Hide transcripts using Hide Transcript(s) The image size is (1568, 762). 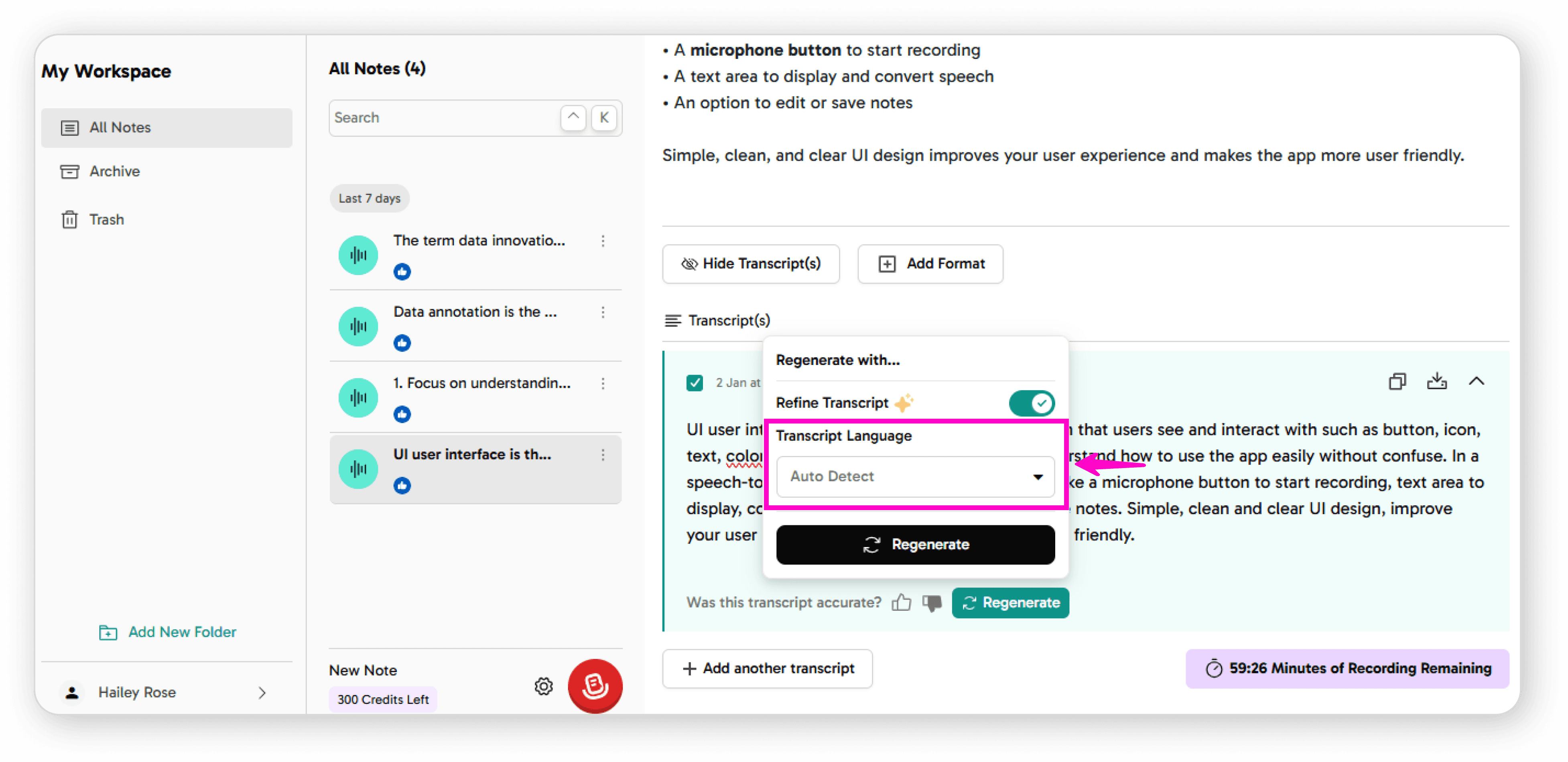(x=751, y=263)
